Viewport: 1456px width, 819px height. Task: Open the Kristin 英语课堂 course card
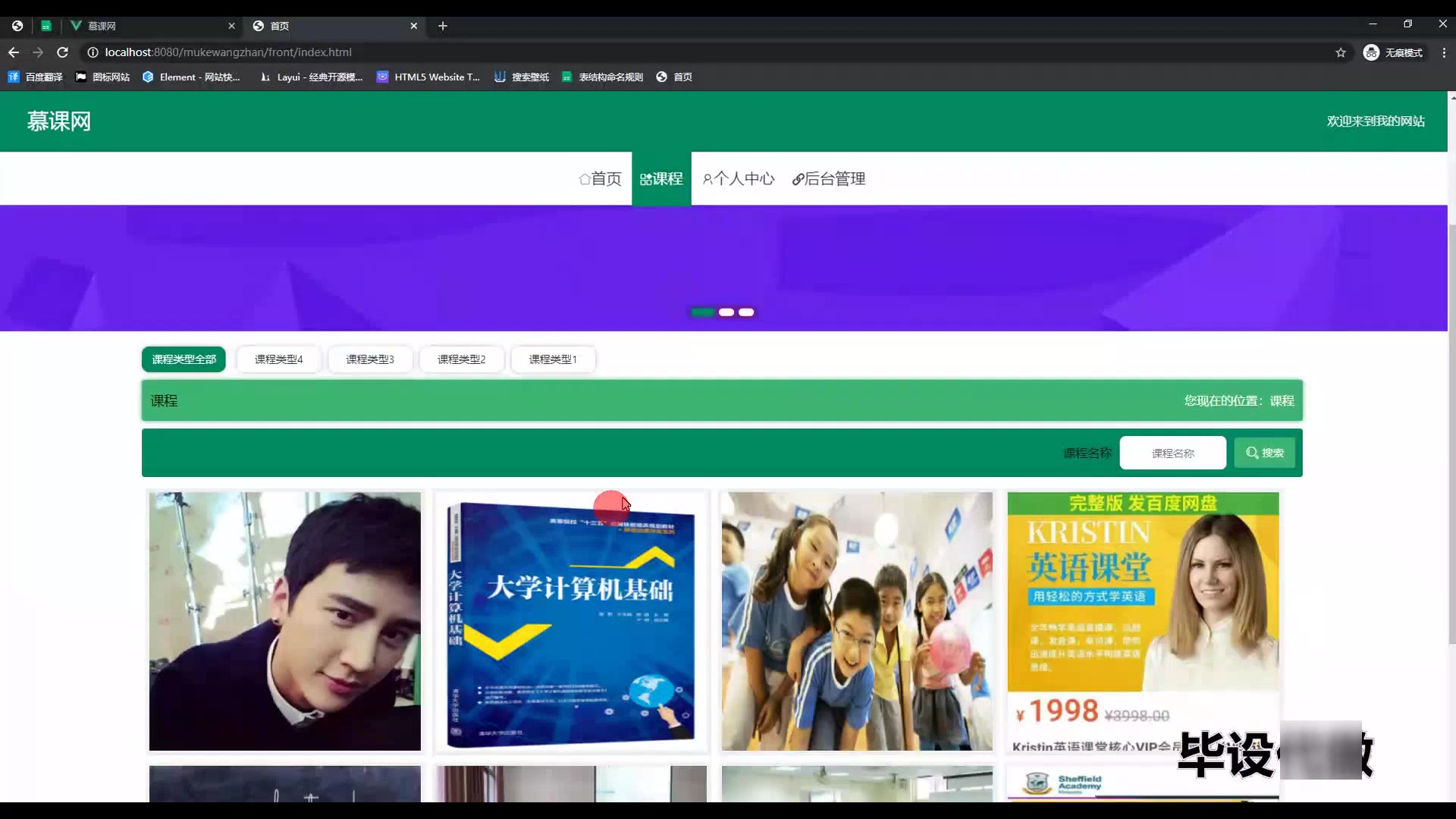coord(1143,622)
